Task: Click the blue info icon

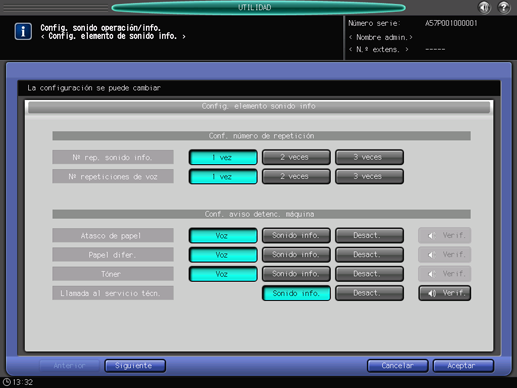Action: 23,32
